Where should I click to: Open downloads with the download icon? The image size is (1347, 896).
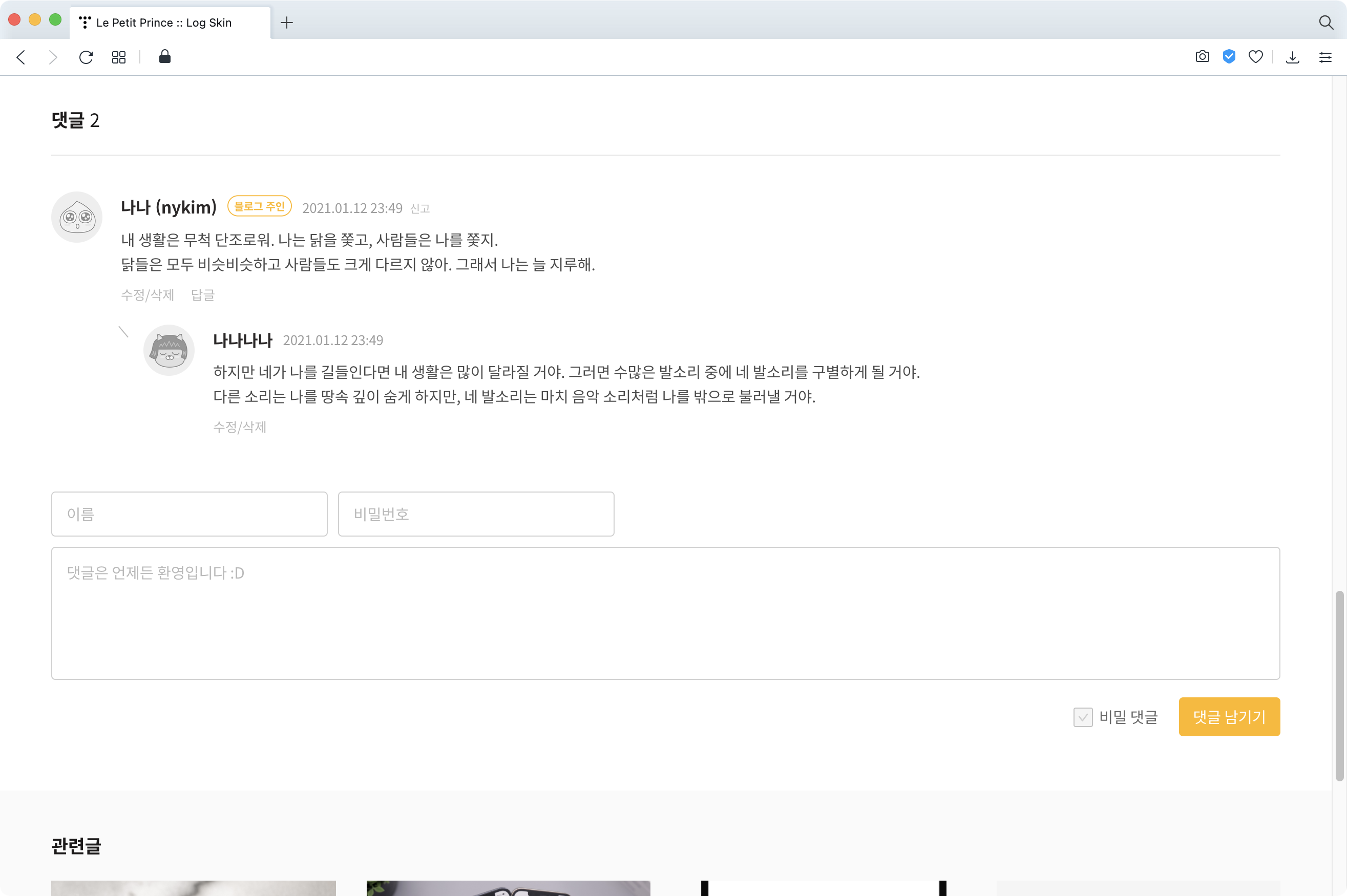(1293, 57)
